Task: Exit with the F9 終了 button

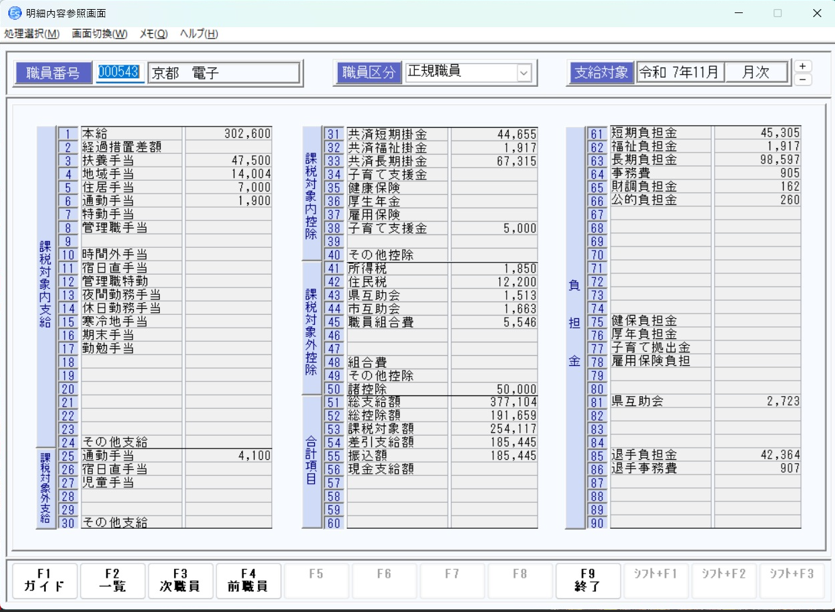Action: 588,581
